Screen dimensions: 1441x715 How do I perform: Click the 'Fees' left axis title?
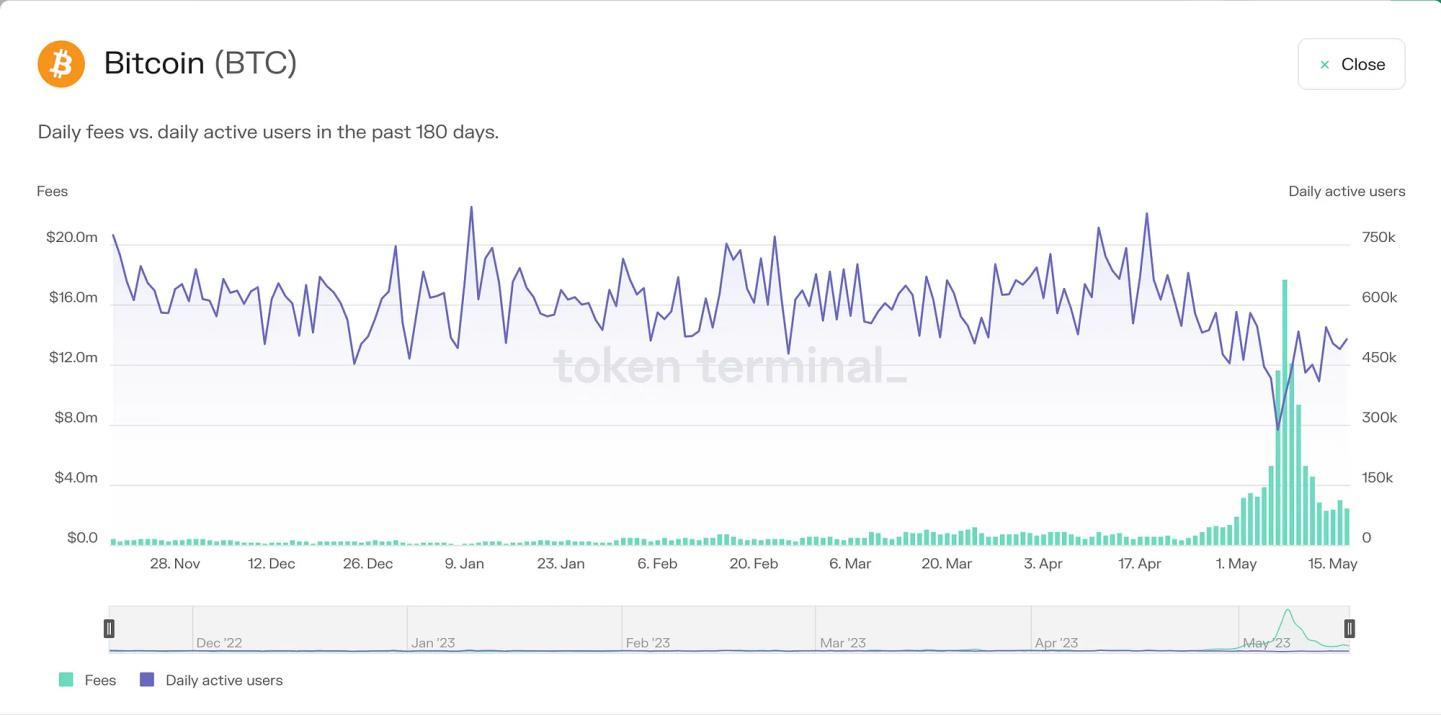click(x=52, y=191)
